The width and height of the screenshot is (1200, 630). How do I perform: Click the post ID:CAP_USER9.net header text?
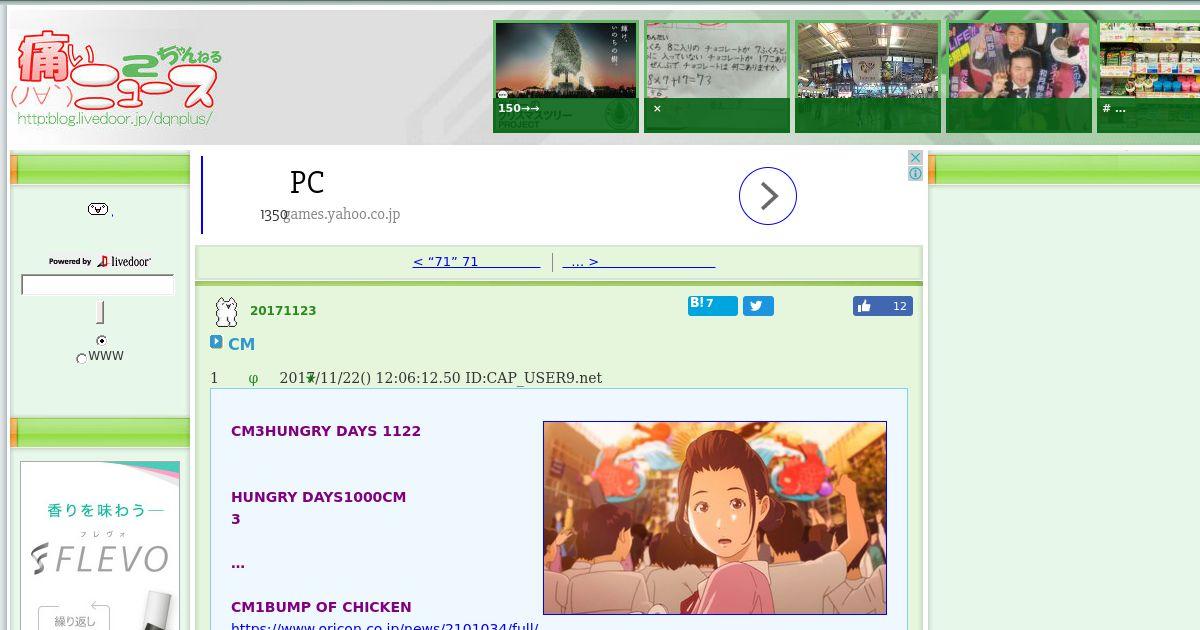[534, 378]
